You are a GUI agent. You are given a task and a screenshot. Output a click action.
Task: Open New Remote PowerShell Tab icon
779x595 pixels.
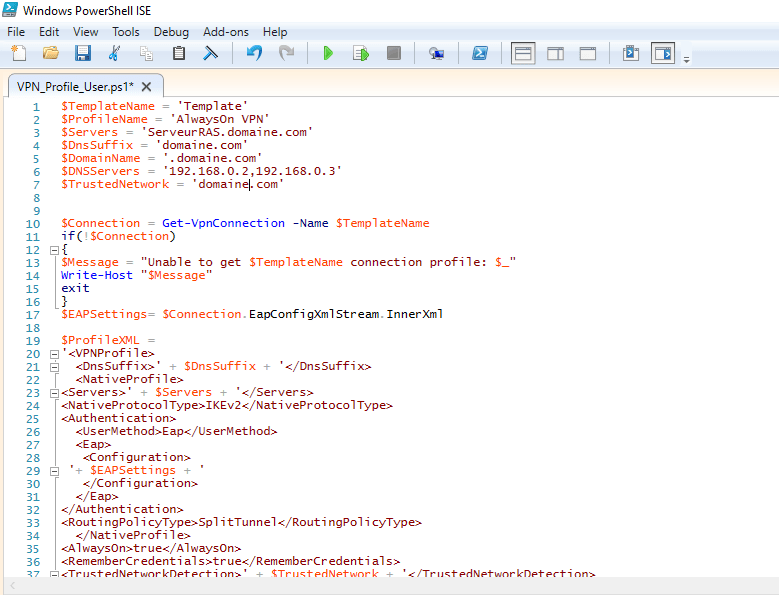436,53
